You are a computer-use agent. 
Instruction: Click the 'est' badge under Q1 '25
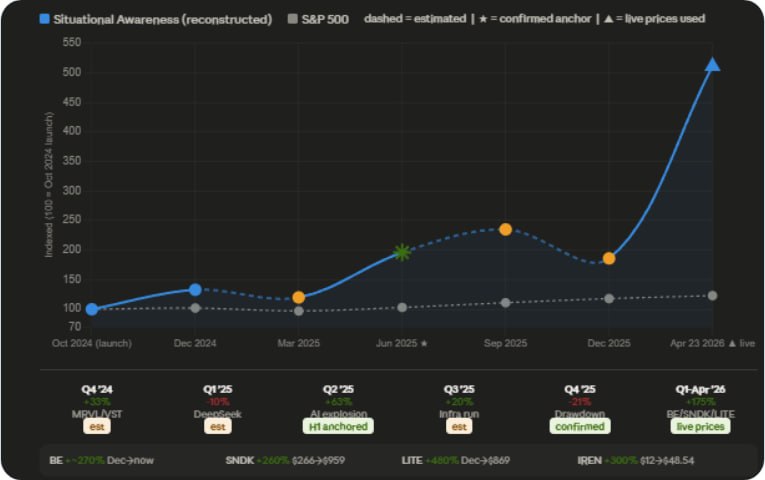pos(218,427)
